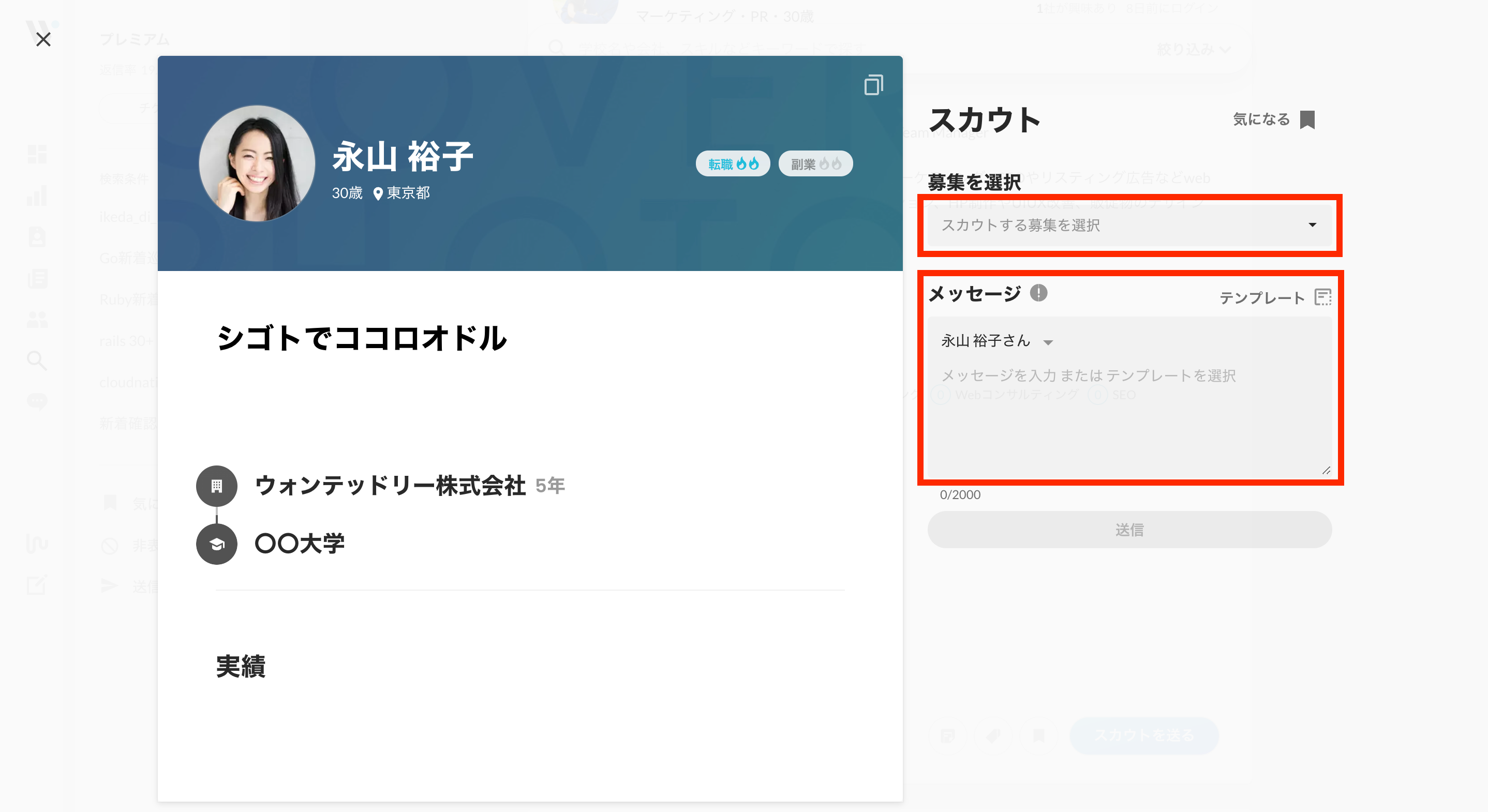Click the 転職 status badge
The image size is (1488, 812).
(x=733, y=164)
